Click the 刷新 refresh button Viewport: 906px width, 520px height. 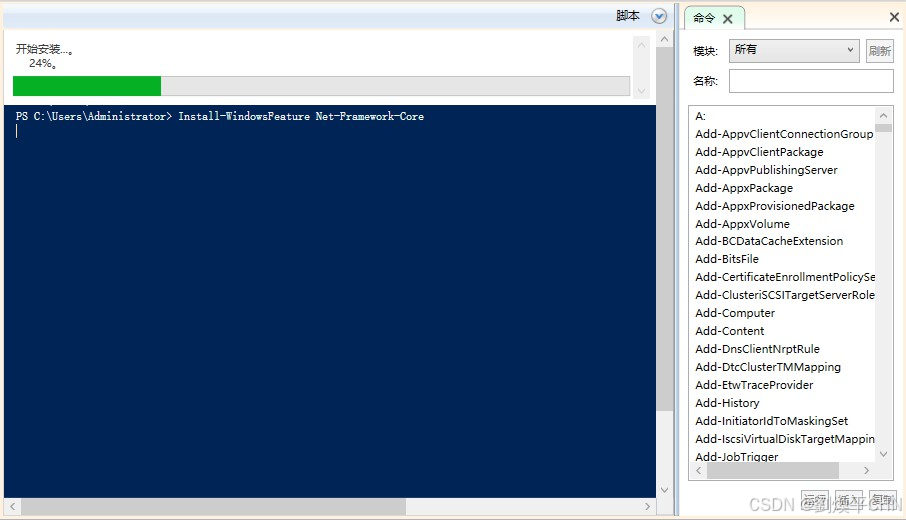[879, 51]
